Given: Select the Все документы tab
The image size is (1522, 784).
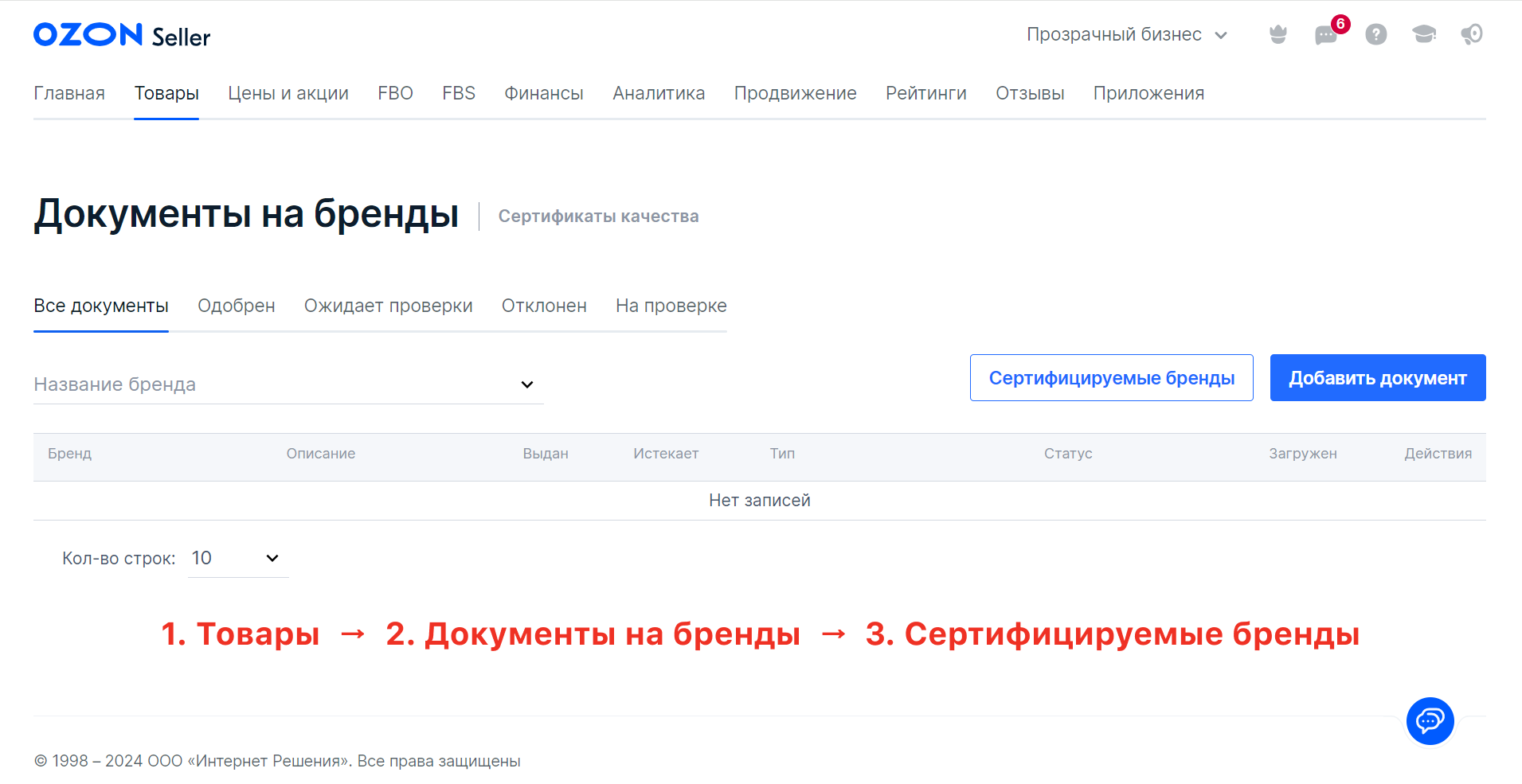Looking at the screenshot, I should coord(101,306).
